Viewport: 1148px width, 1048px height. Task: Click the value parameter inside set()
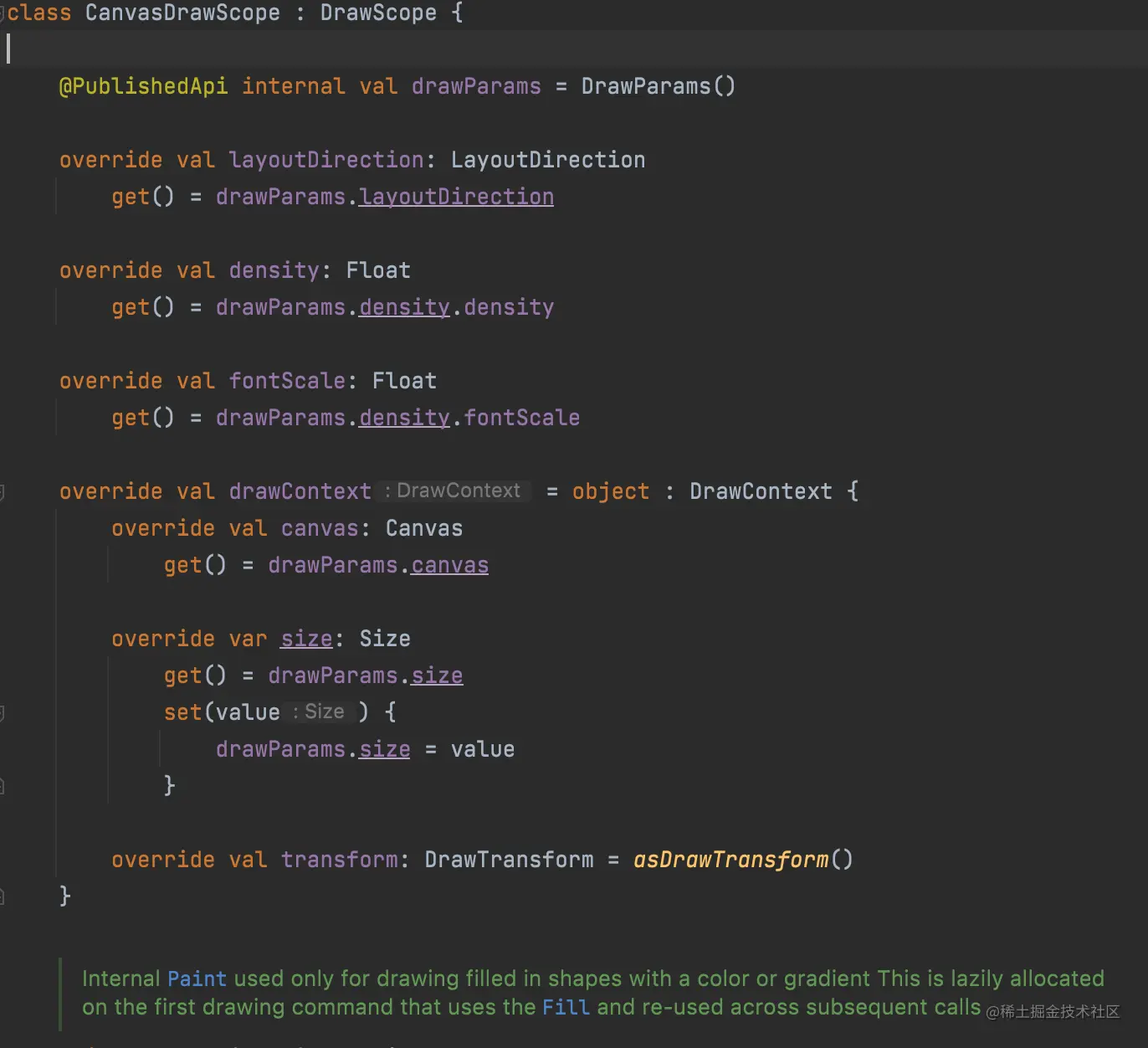[248, 712]
